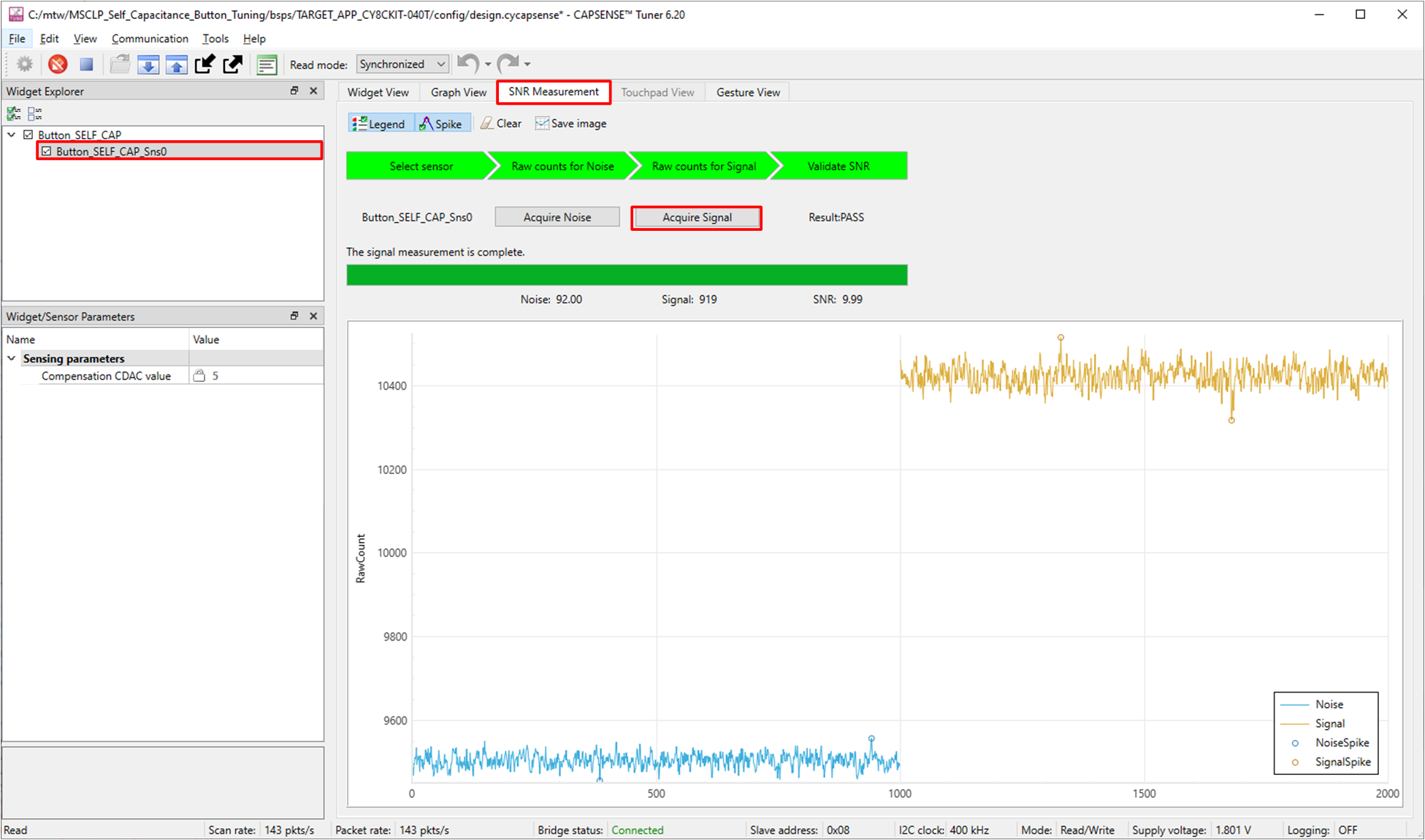The image size is (1425, 840).
Task: Open the Read mode Synchronized dropdown
Action: [402, 64]
